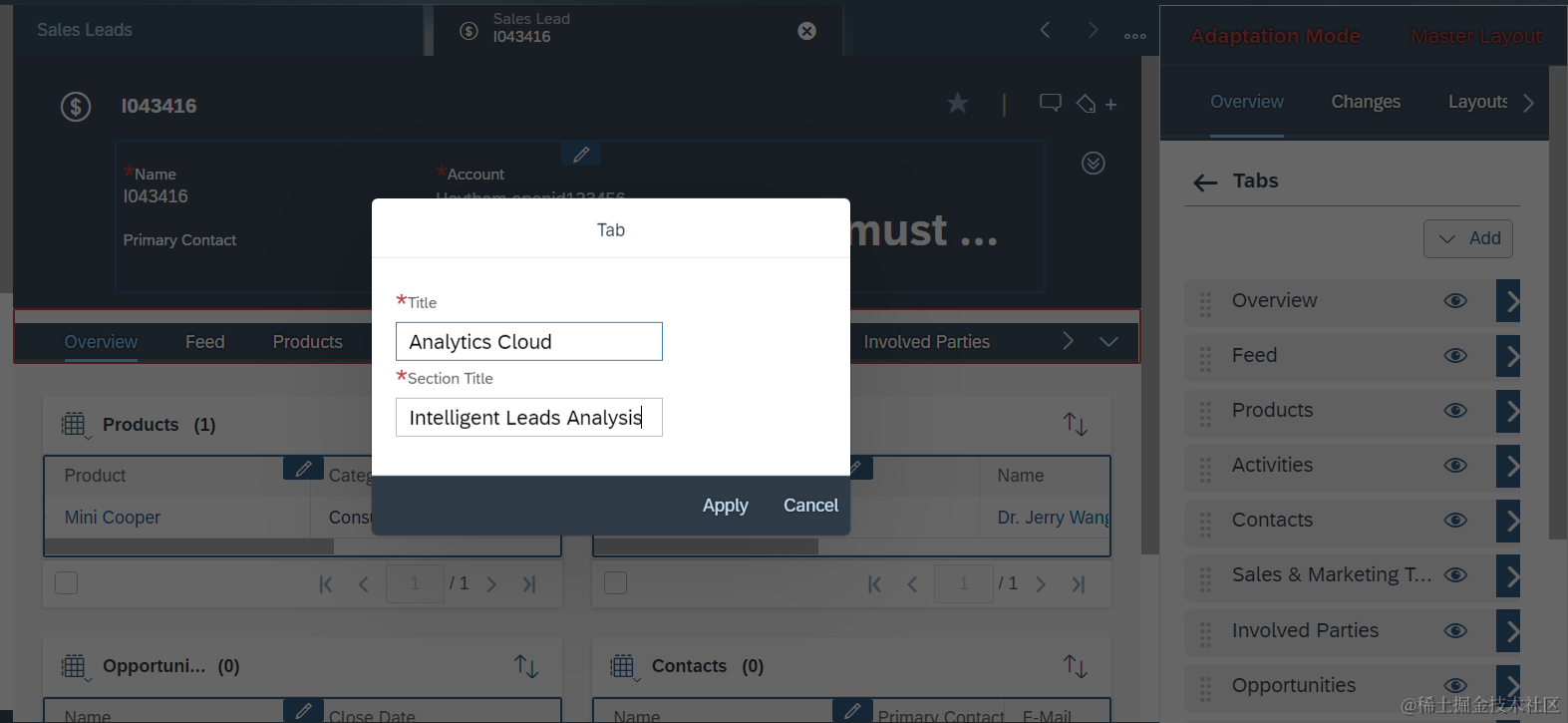Screen dimensions: 1568x723
Task: Click the edit pencil on Product column header
Action: (303, 468)
